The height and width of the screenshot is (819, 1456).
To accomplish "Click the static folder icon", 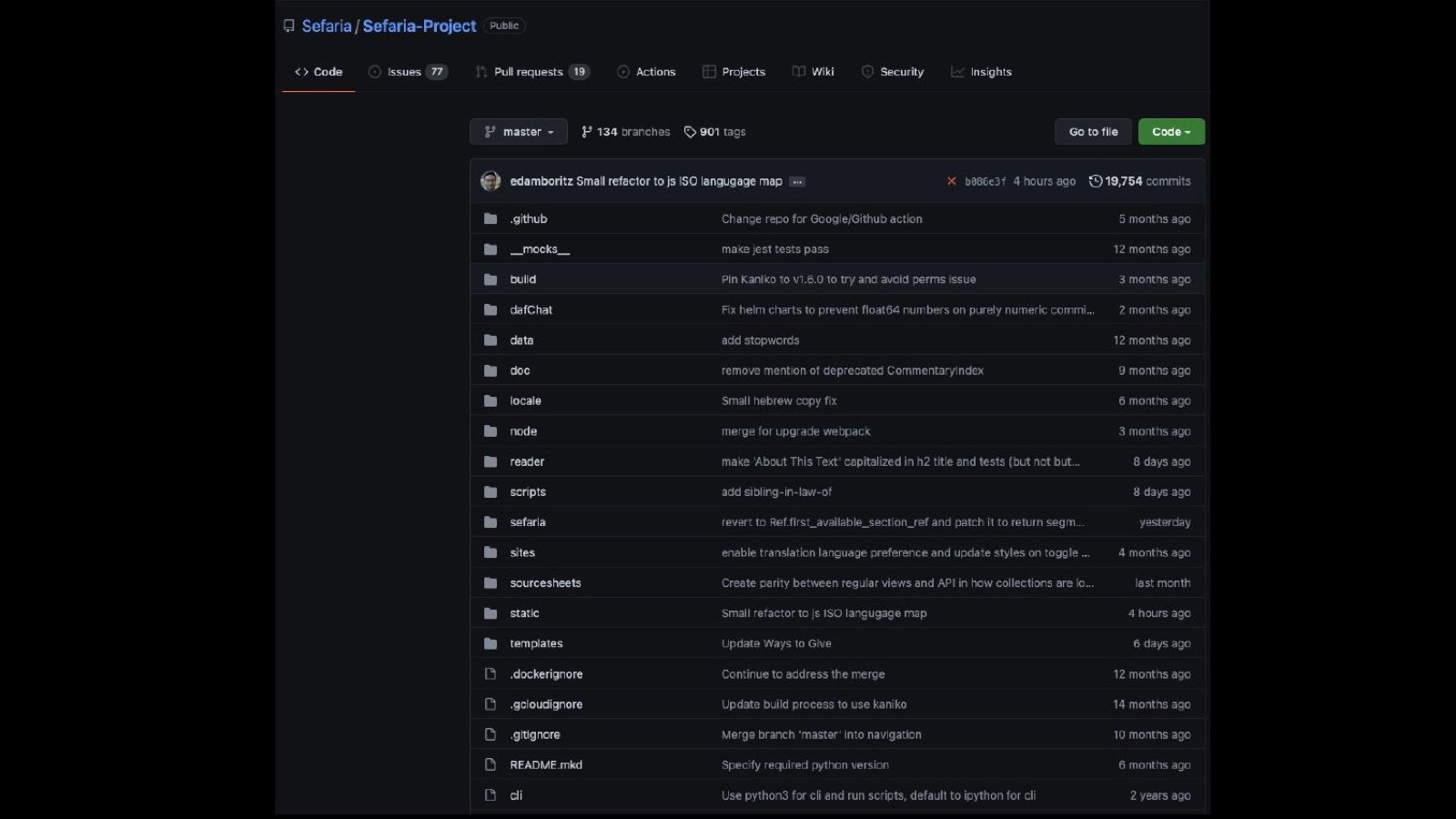I will click(490, 613).
